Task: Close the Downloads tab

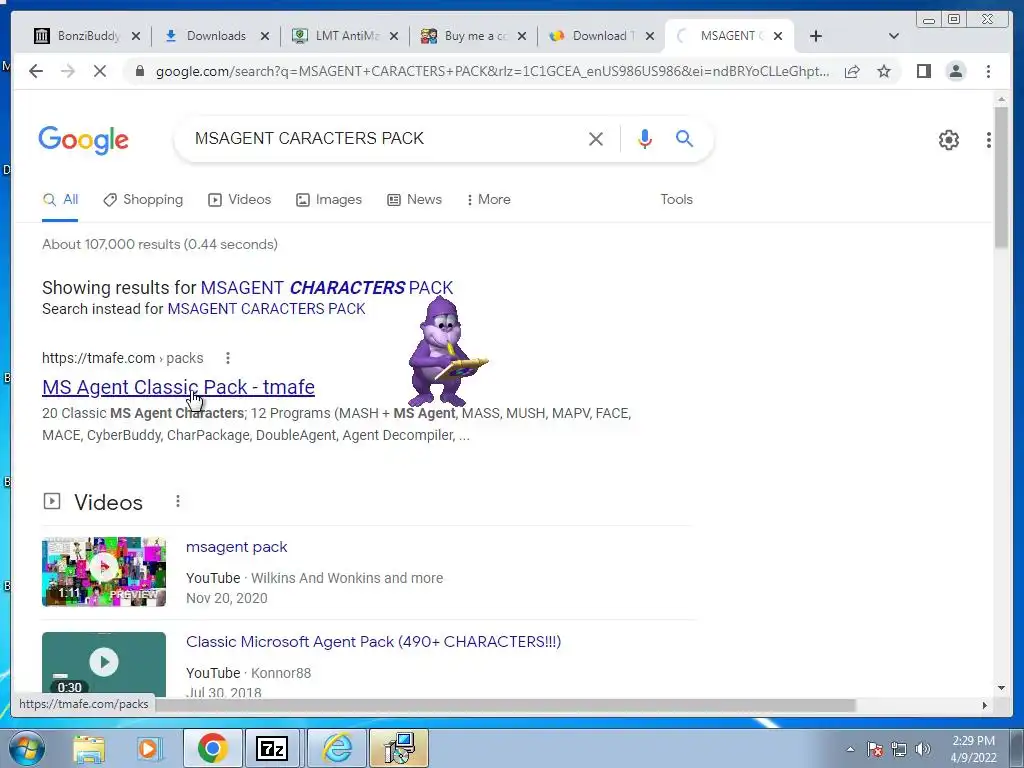Action: [x=264, y=36]
